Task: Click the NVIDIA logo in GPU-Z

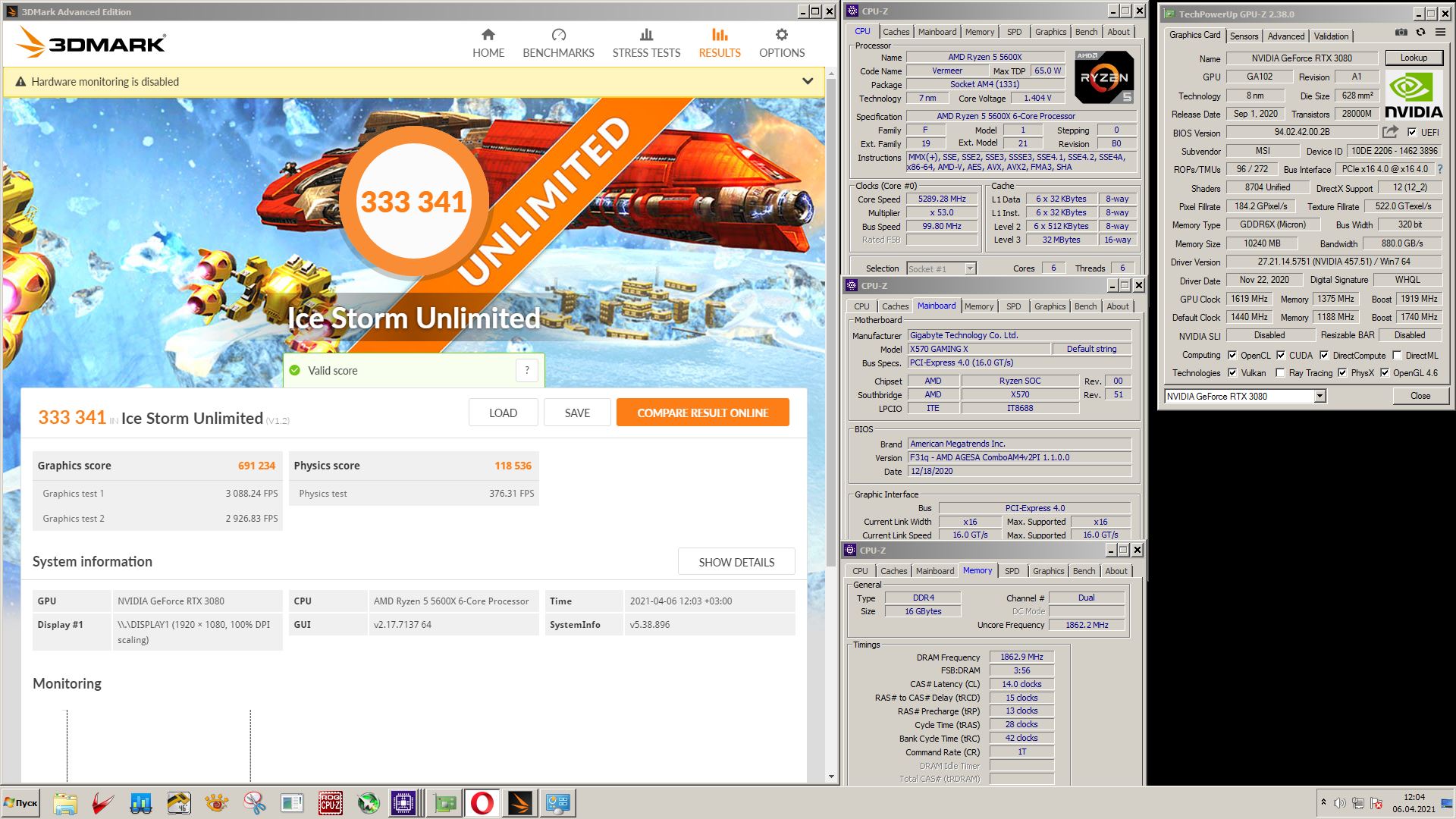Action: coord(1414,95)
